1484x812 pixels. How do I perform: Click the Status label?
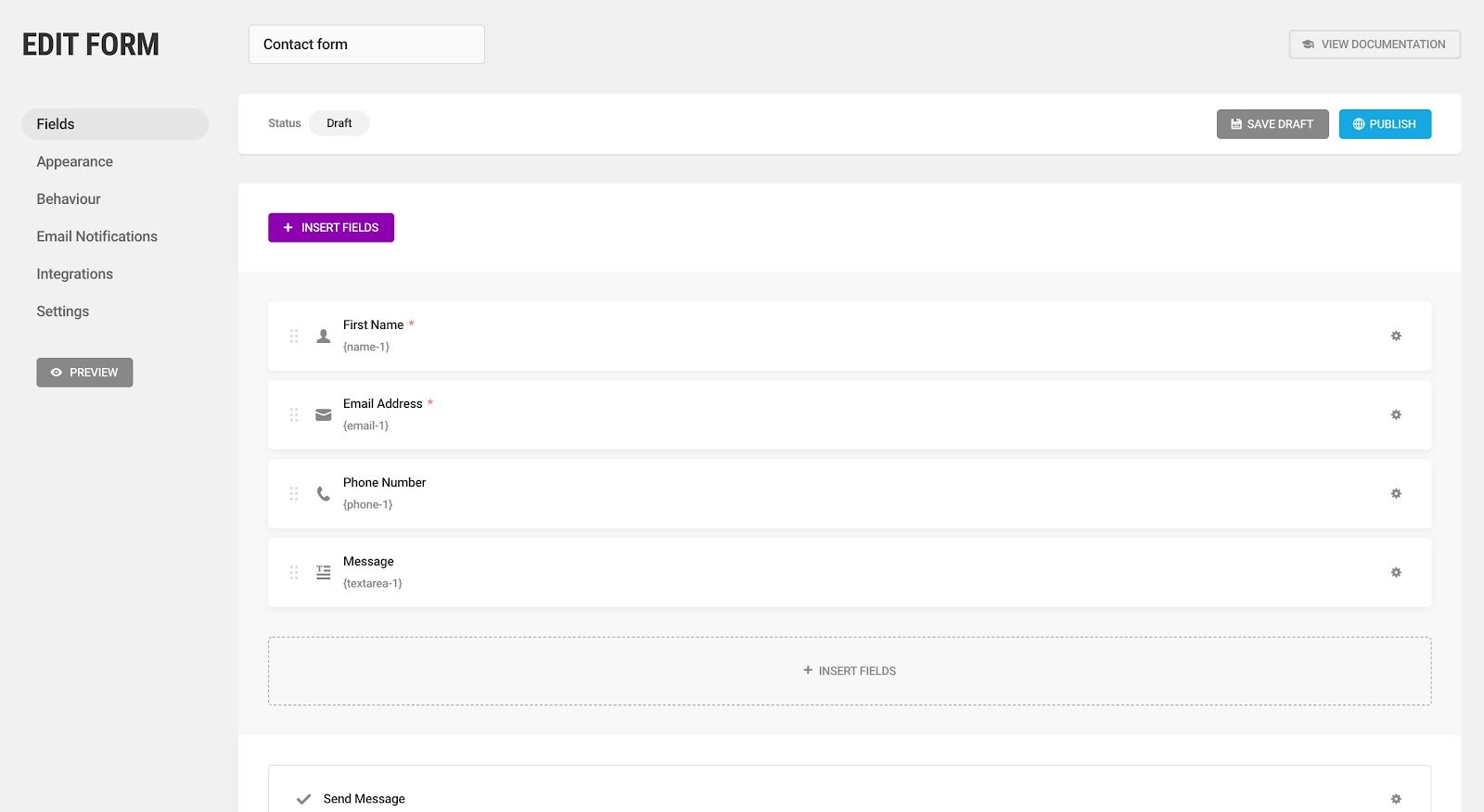point(284,123)
